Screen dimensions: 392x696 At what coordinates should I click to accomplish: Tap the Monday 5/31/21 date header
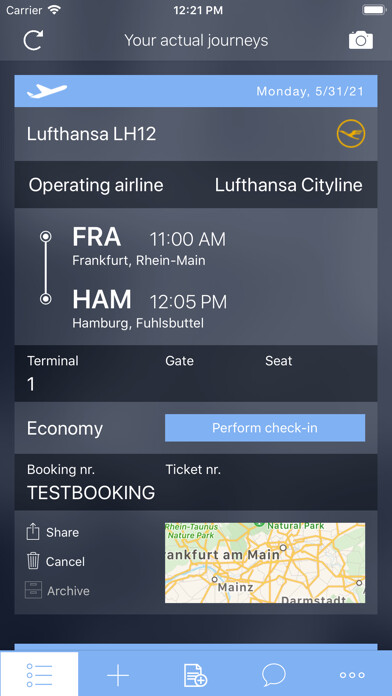point(310,91)
